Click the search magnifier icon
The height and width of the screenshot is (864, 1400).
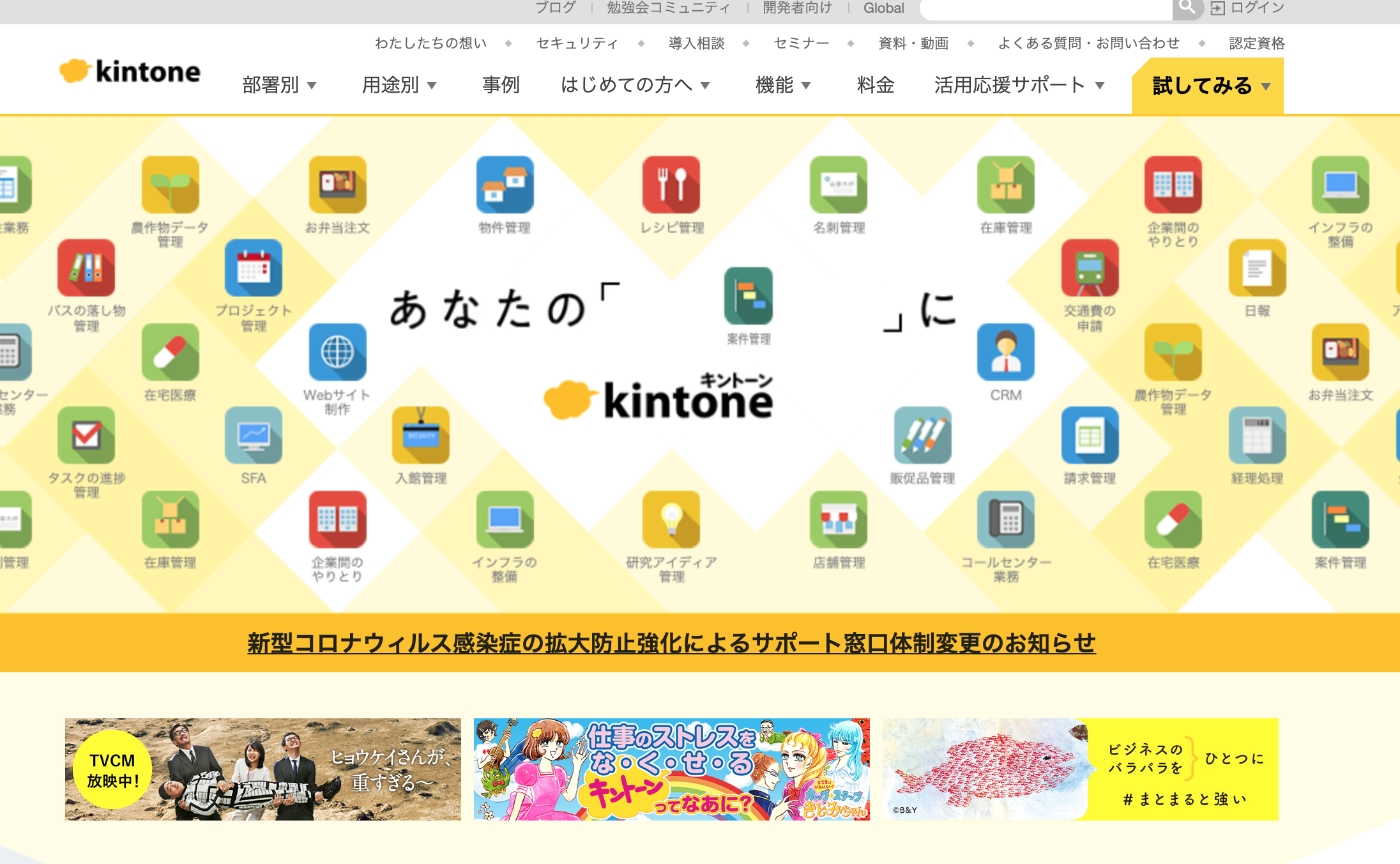click(x=1187, y=8)
